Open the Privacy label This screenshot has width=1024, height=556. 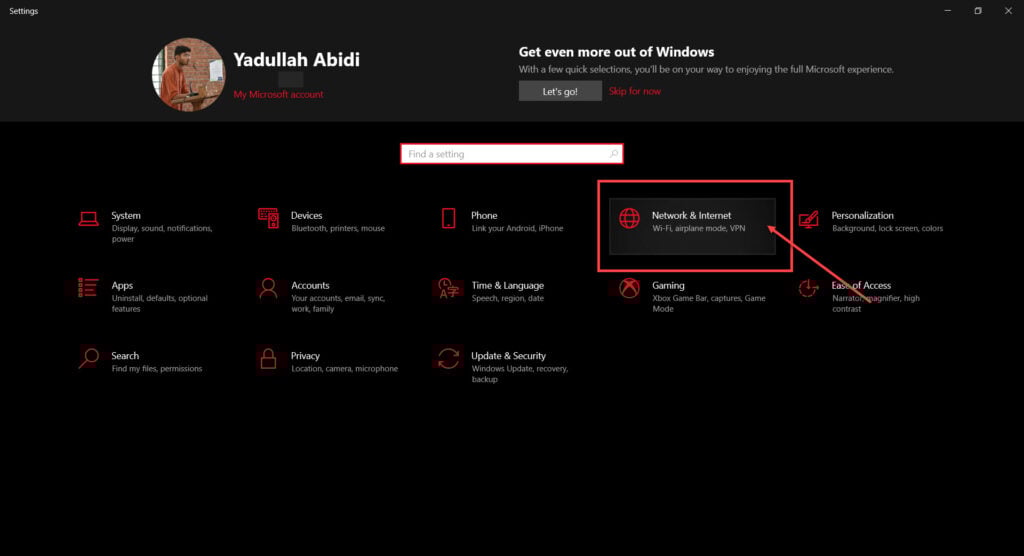coord(305,356)
